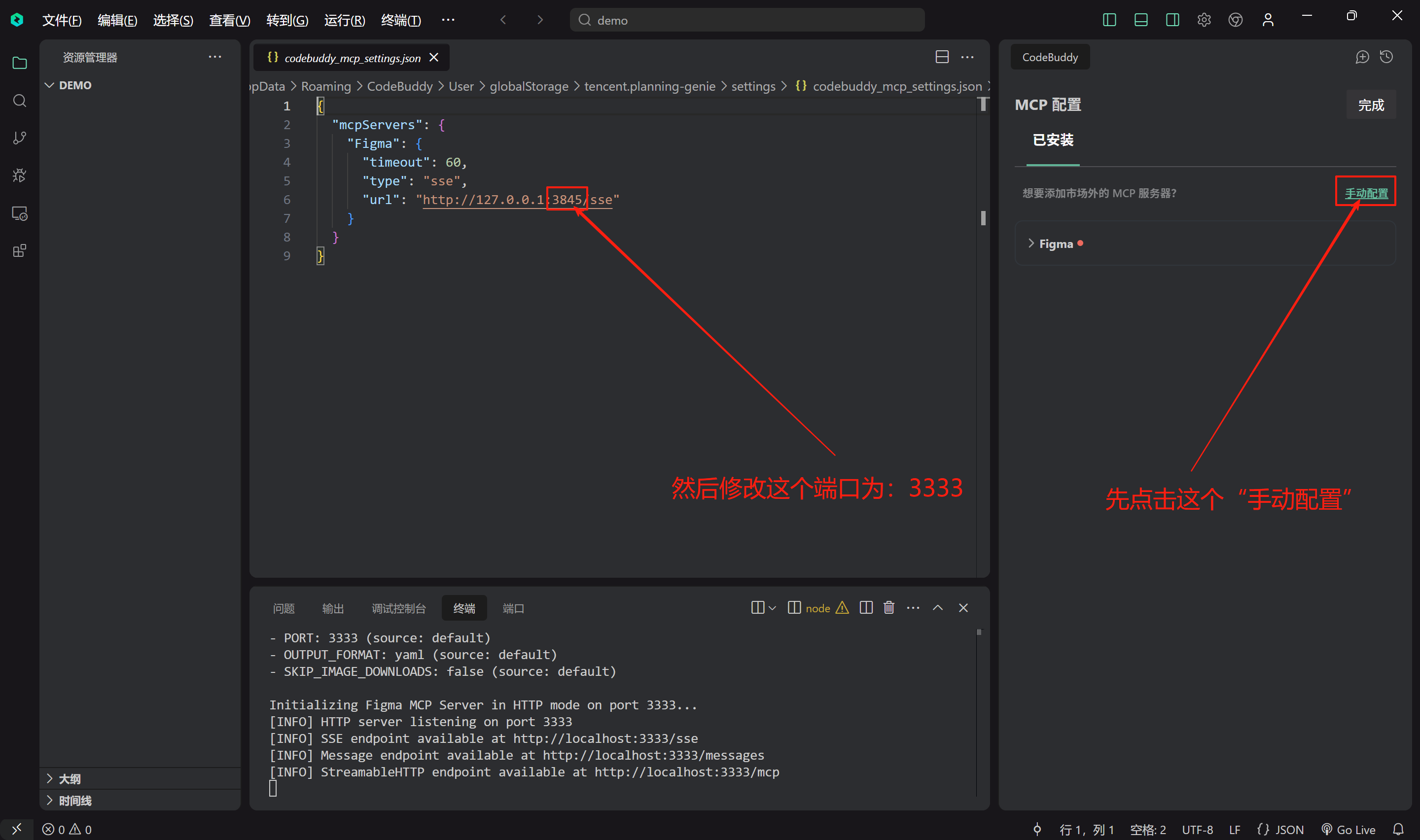Viewport: 1420px width, 840px height.
Task: Open the Explorer view in the activity bar
Action: click(20, 63)
